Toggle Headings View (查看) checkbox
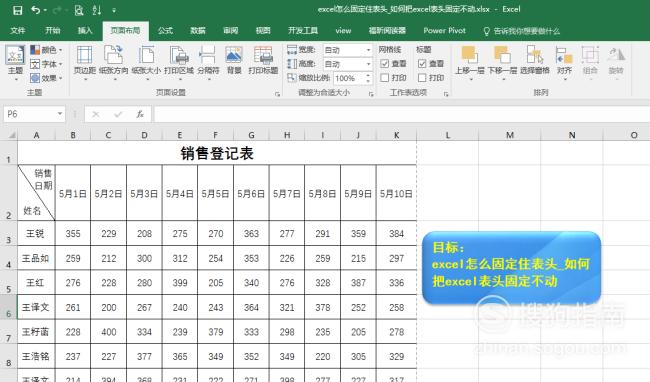The height and width of the screenshot is (382, 650). coord(422,64)
